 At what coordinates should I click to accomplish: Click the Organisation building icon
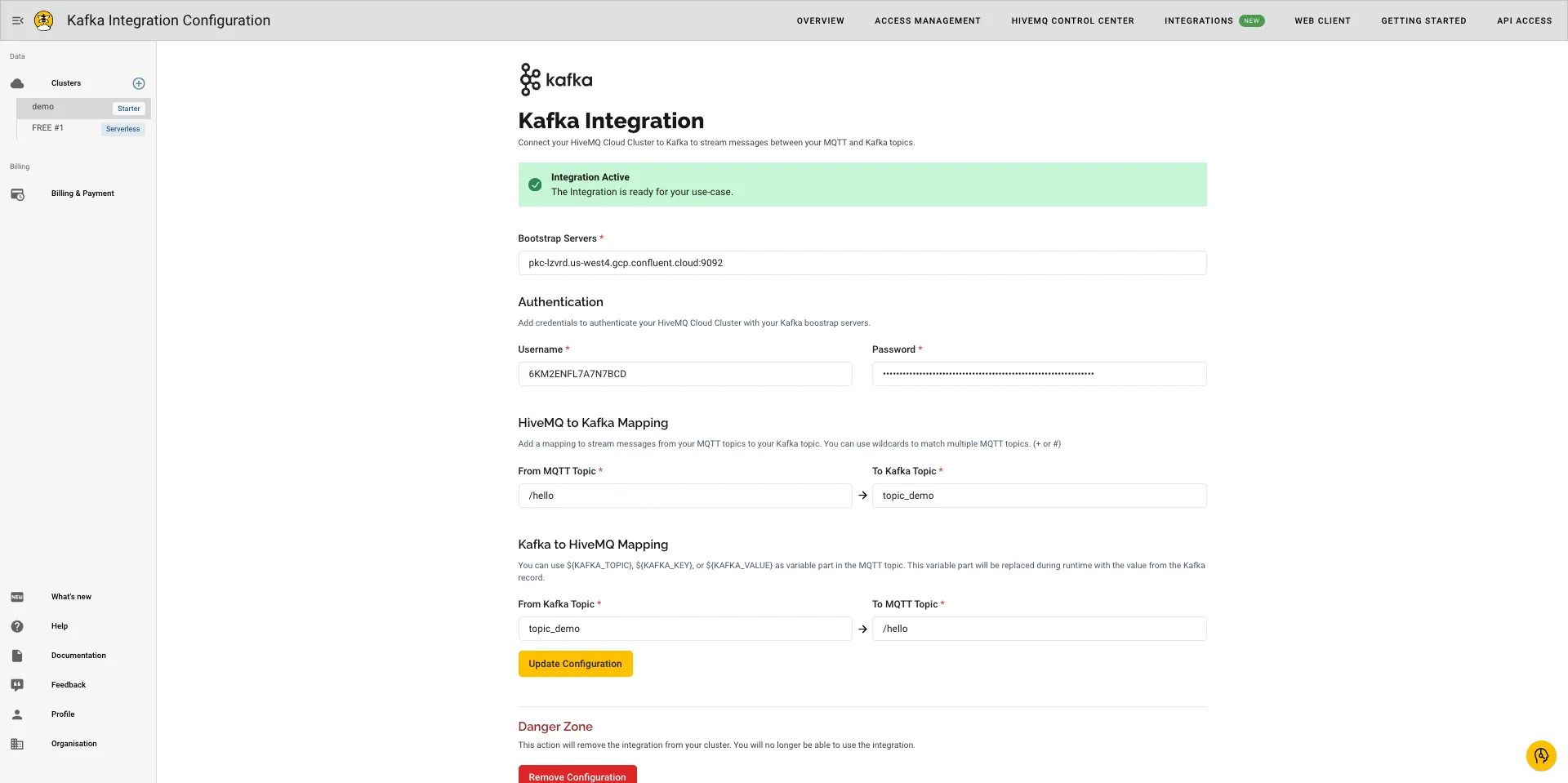pyautogui.click(x=17, y=744)
